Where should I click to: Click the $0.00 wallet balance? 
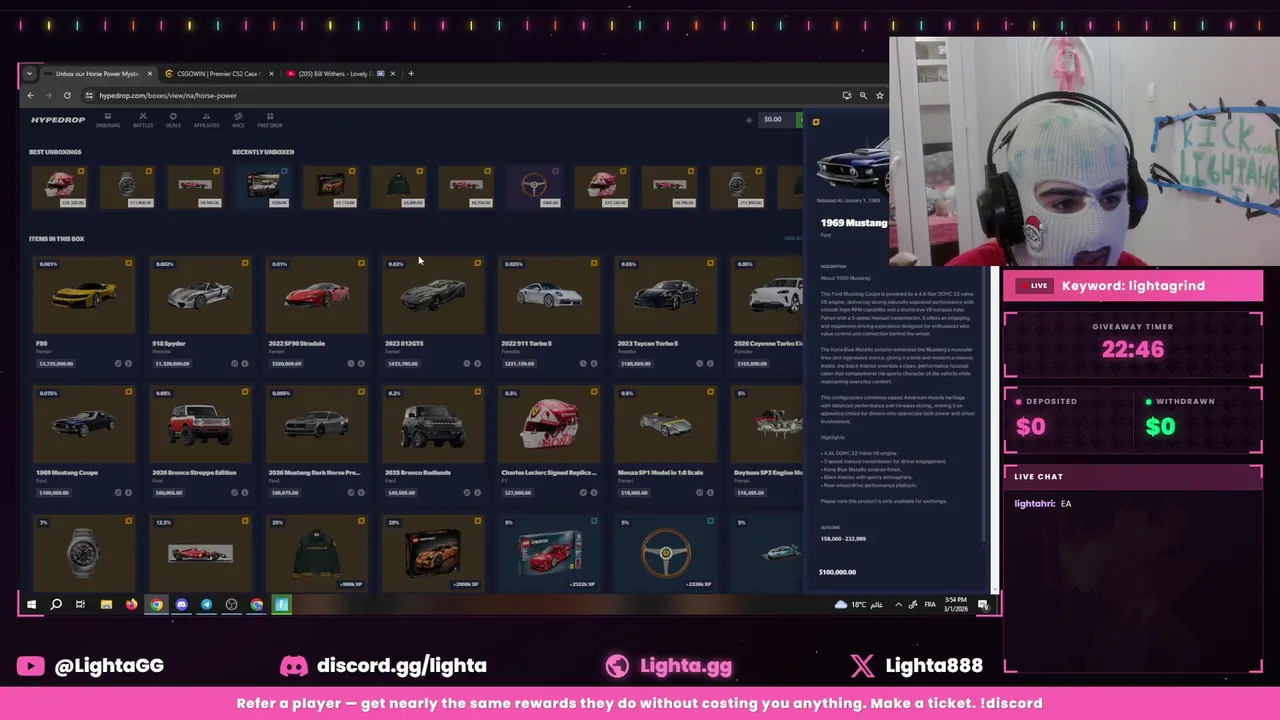[773, 120]
